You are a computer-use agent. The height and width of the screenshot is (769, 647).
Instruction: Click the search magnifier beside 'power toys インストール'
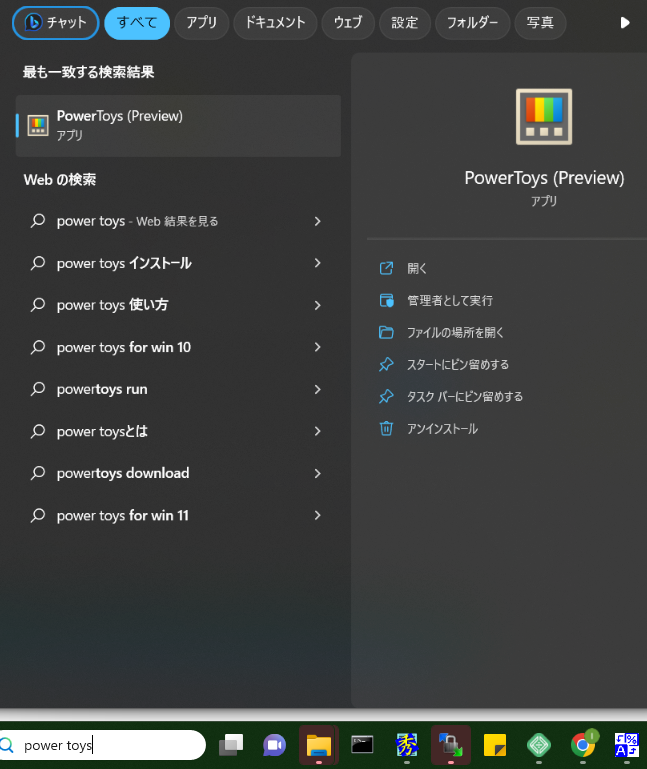(38, 263)
